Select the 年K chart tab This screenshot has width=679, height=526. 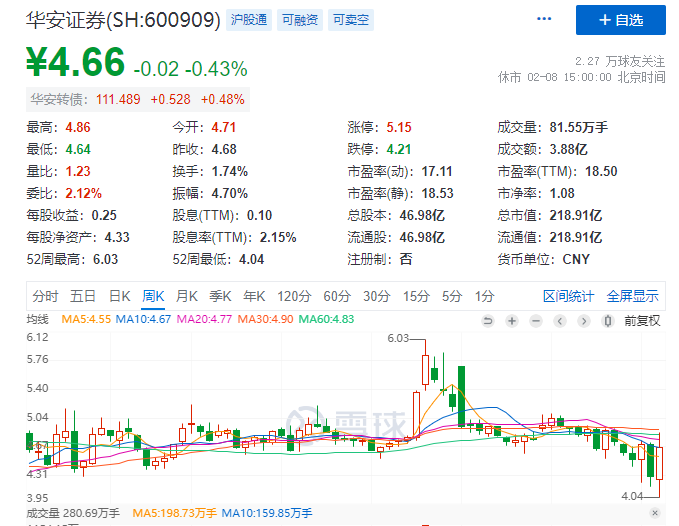(x=254, y=296)
